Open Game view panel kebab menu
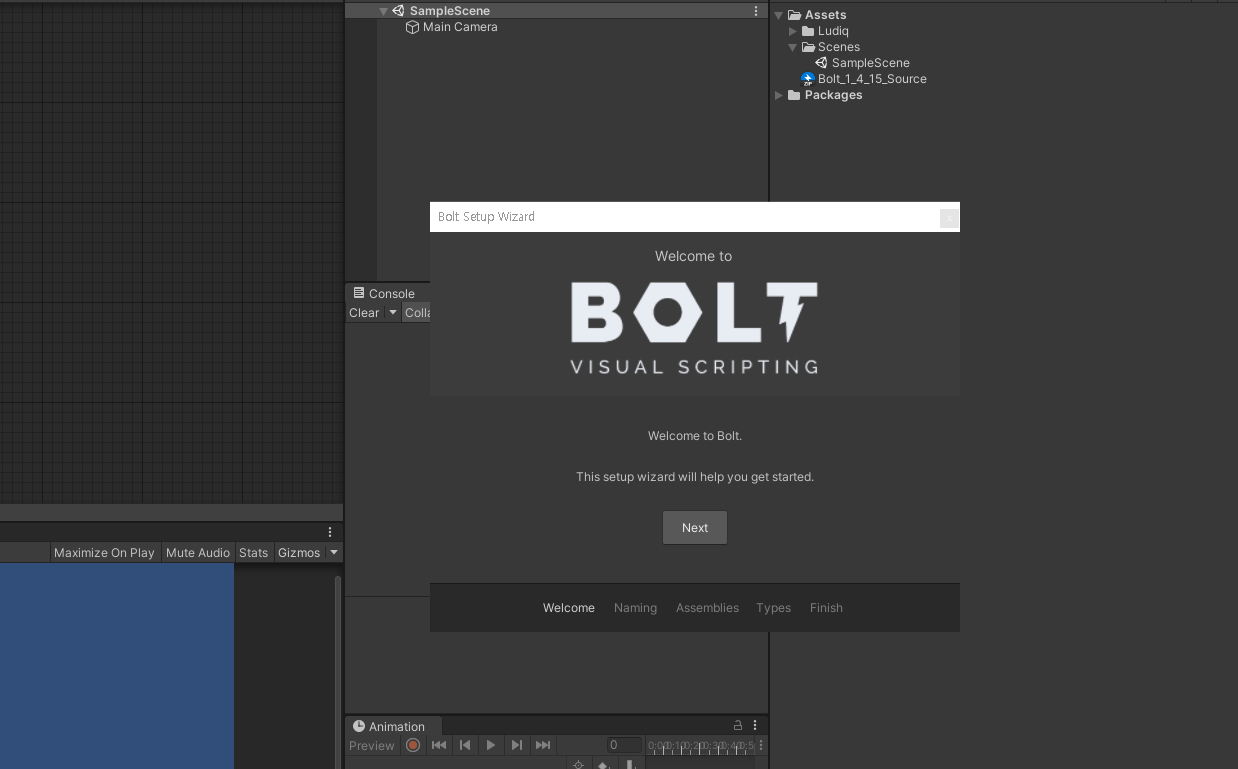This screenshot has height=769, width=1238. 330,532
